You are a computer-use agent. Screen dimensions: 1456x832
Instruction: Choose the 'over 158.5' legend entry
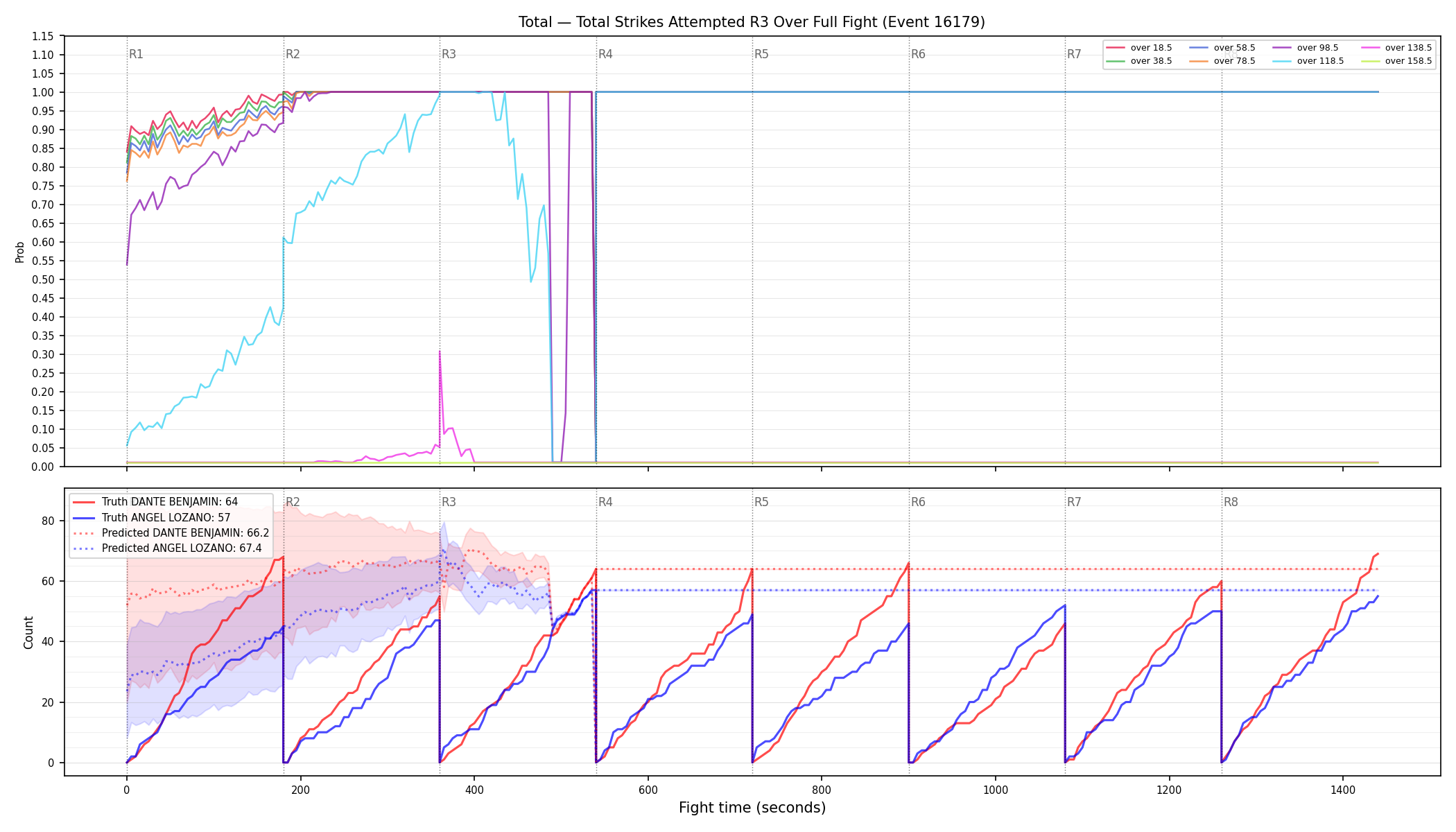point(1396,61)
